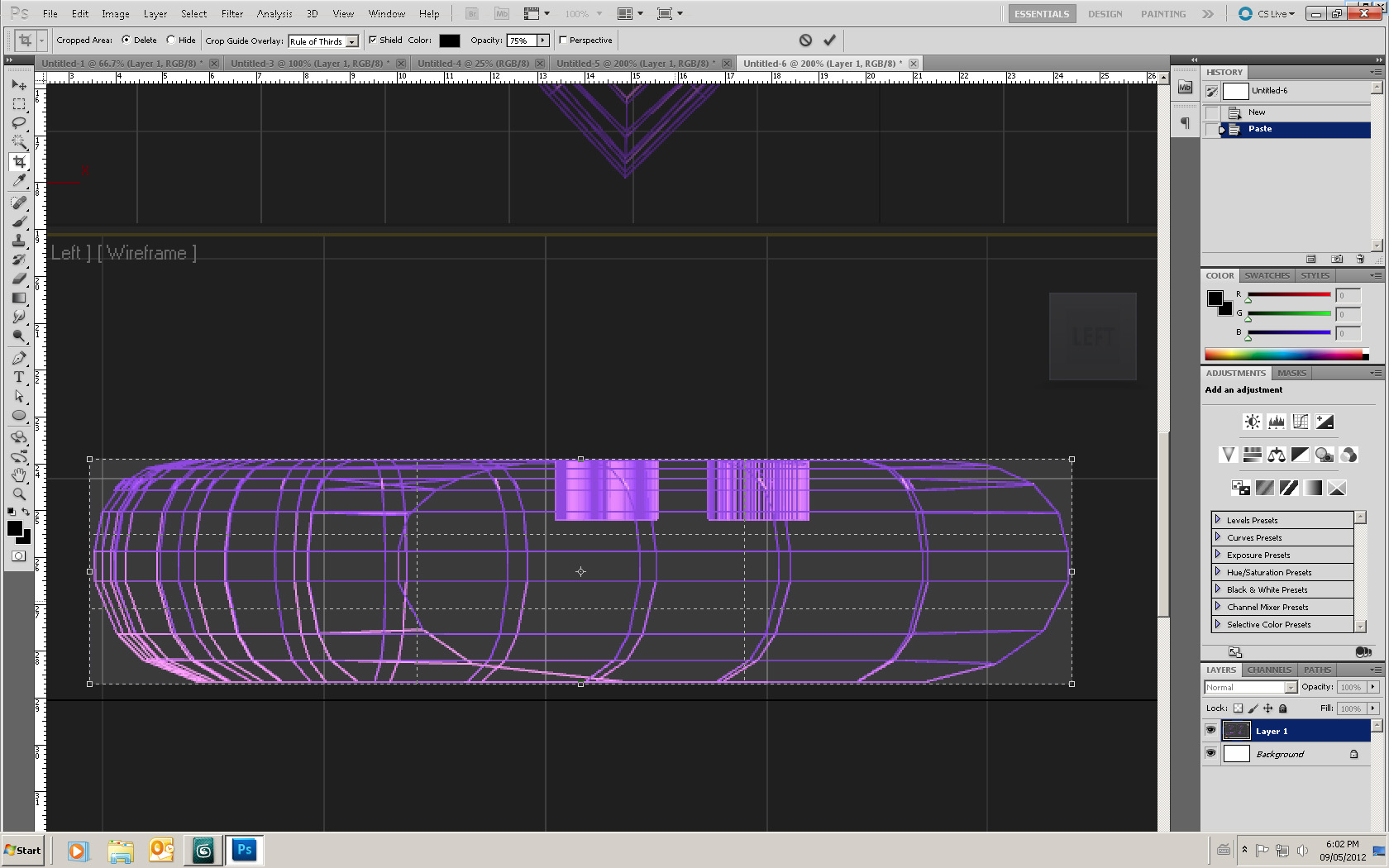Add a Photo Filter adjustment
The image size is (1389, 868).
(1325, 455)
